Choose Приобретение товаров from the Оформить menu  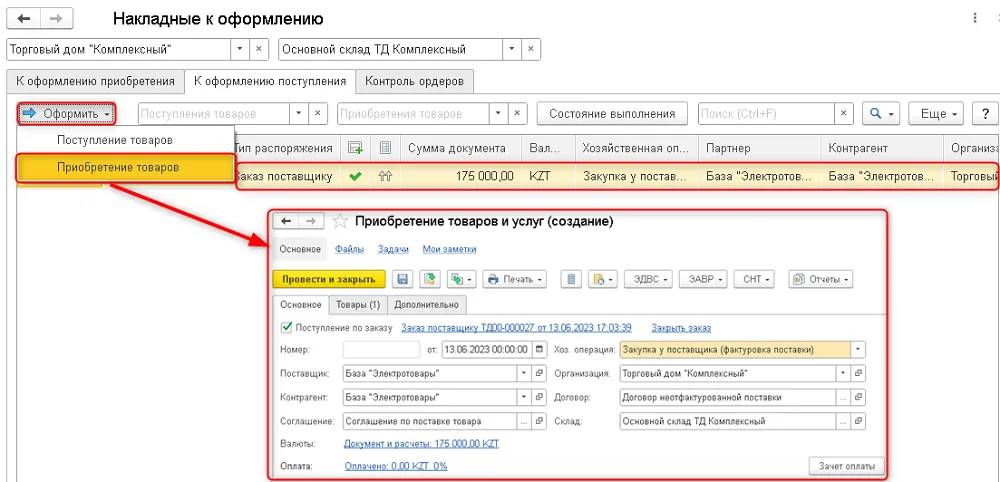126,168
